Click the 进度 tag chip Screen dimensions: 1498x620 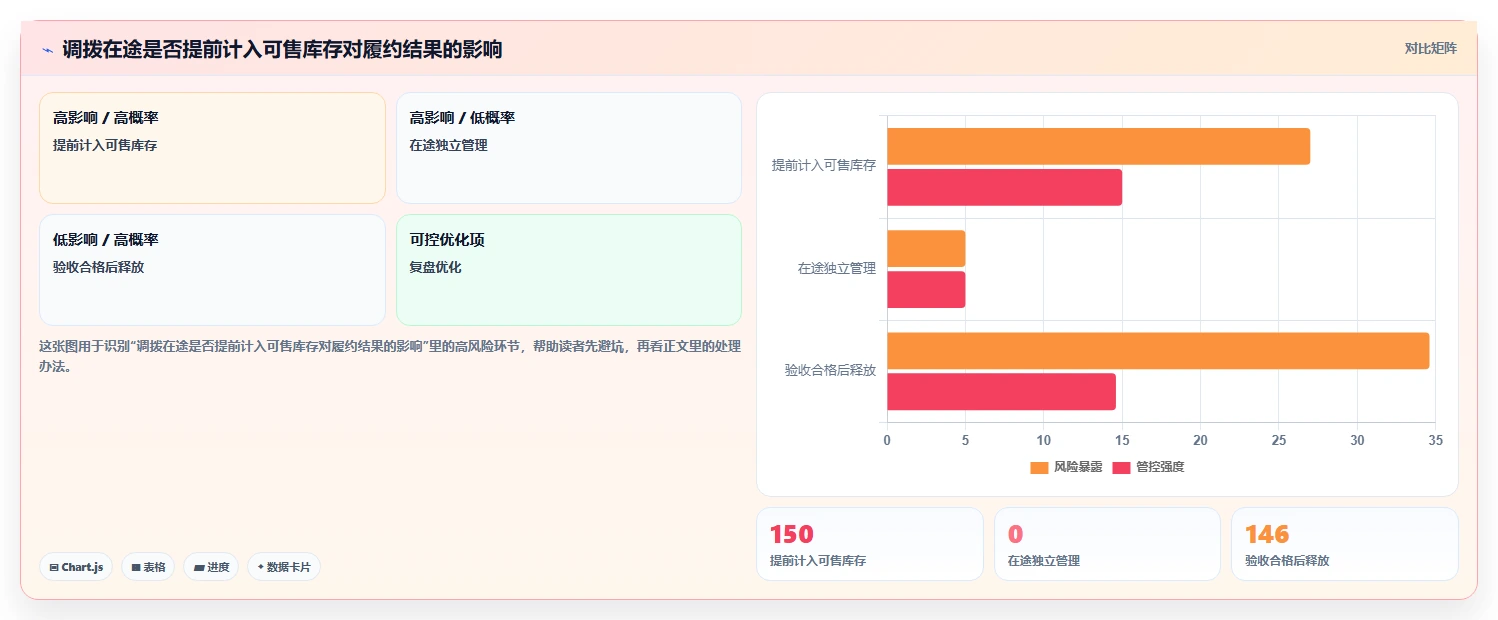[x=211, y=567]
